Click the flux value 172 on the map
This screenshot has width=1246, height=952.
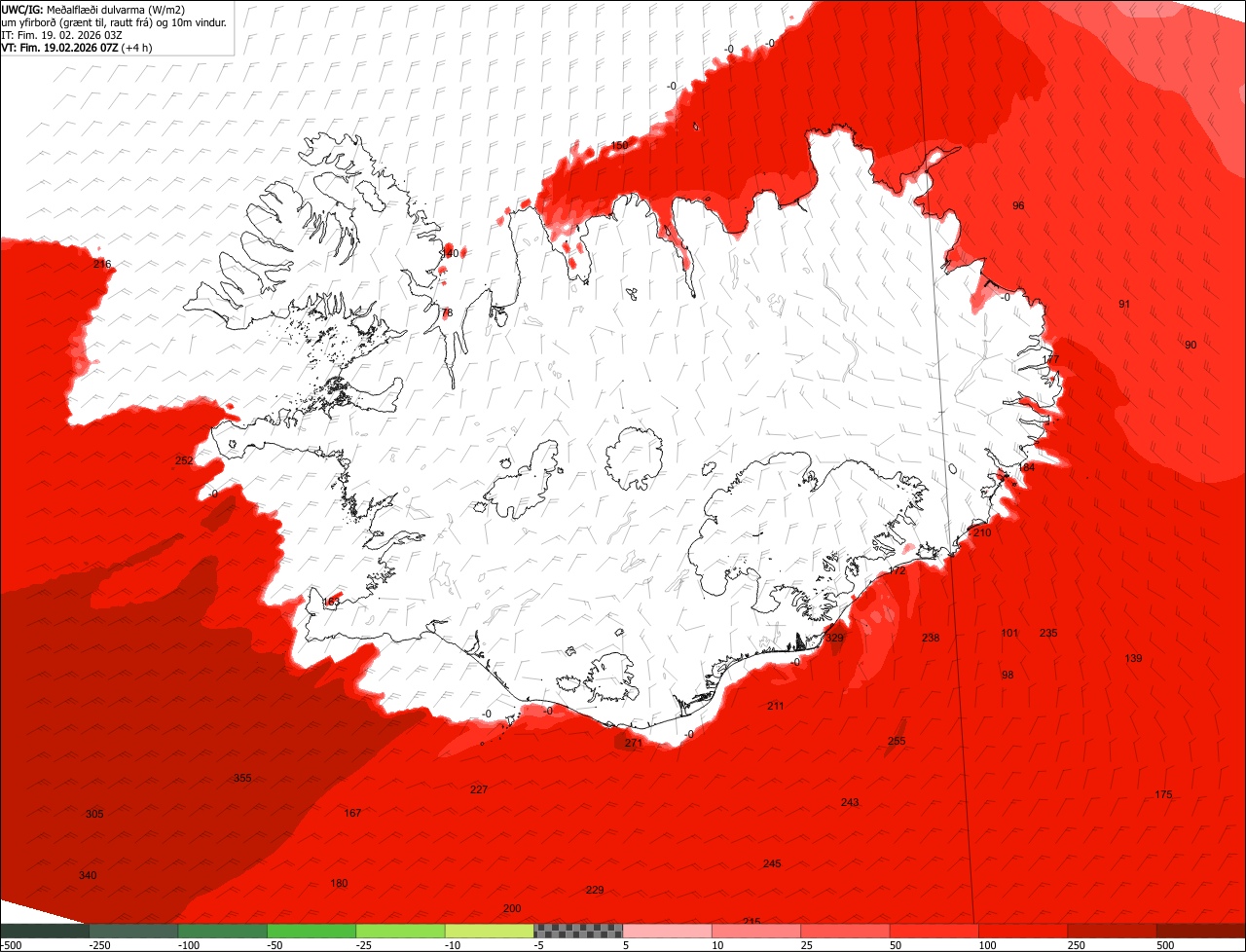897,570
